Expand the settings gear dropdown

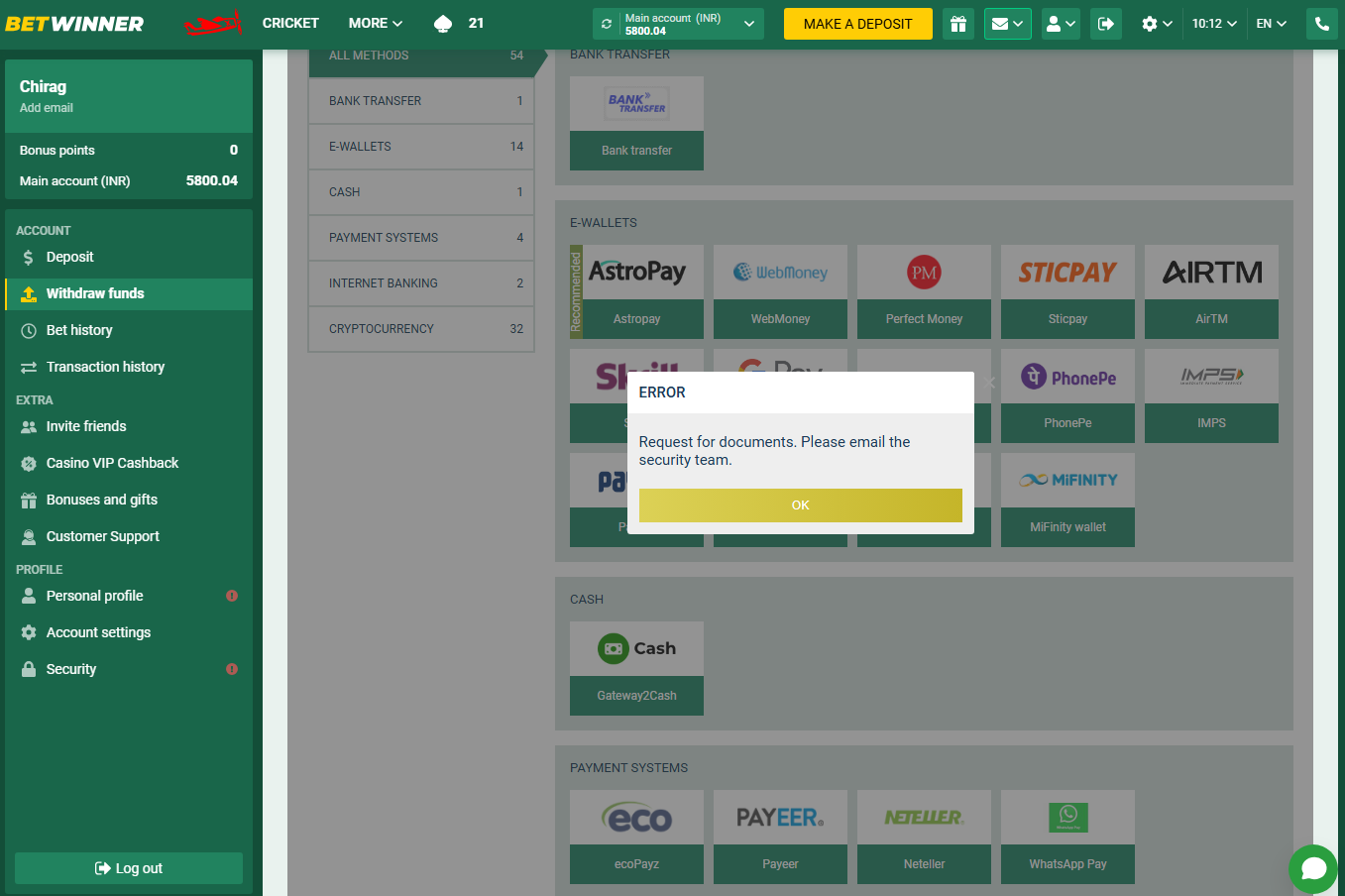coord(1157,24)
